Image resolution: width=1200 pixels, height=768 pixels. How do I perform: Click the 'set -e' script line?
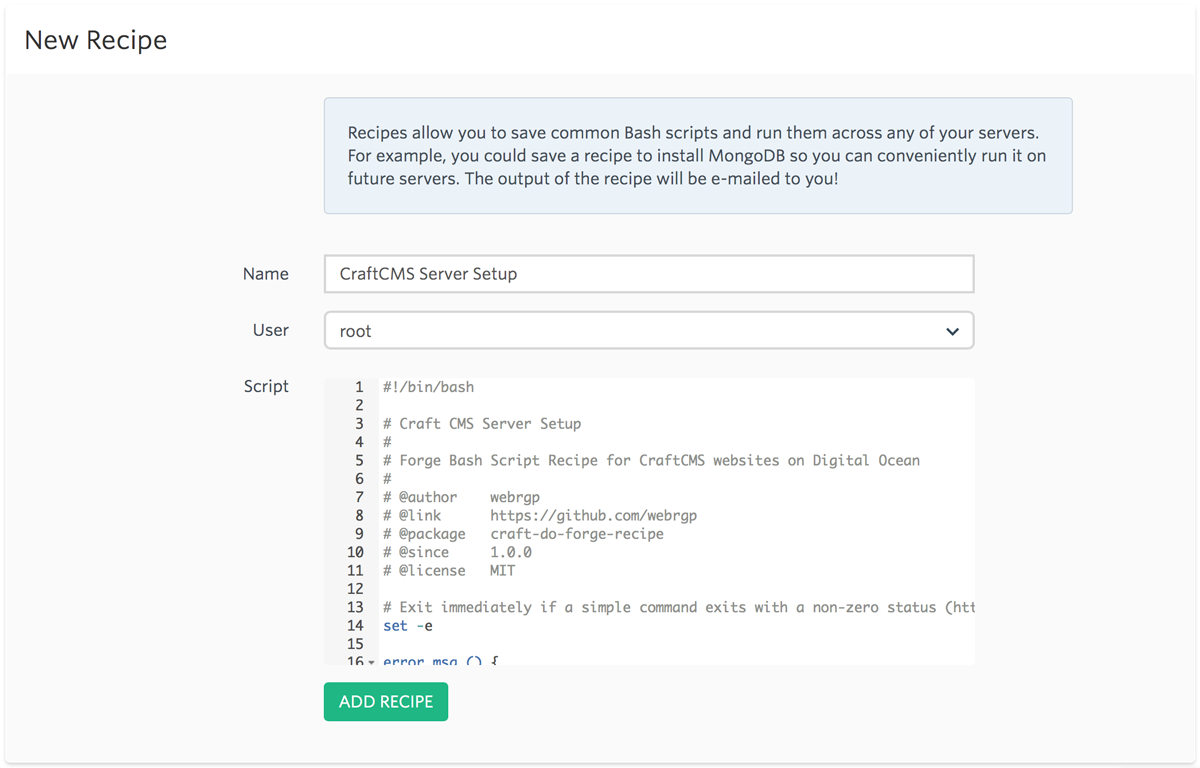pyautogui.click(x=408, y=626)
